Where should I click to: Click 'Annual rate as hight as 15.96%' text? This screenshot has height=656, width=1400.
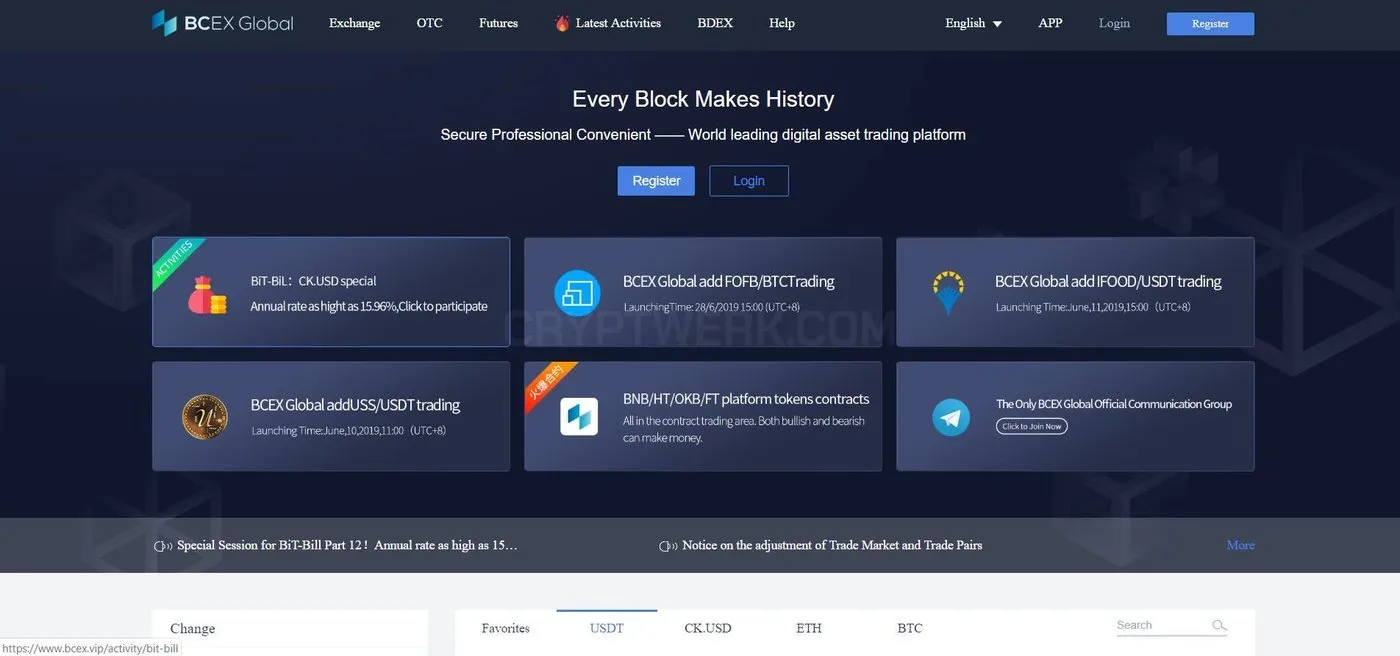point(369,307)
